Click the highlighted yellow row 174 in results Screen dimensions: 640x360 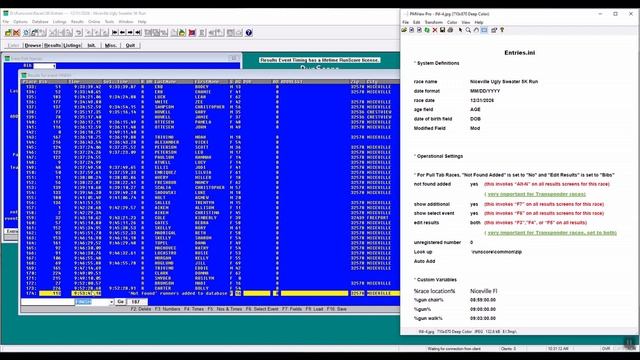click(x=211, y=293)
